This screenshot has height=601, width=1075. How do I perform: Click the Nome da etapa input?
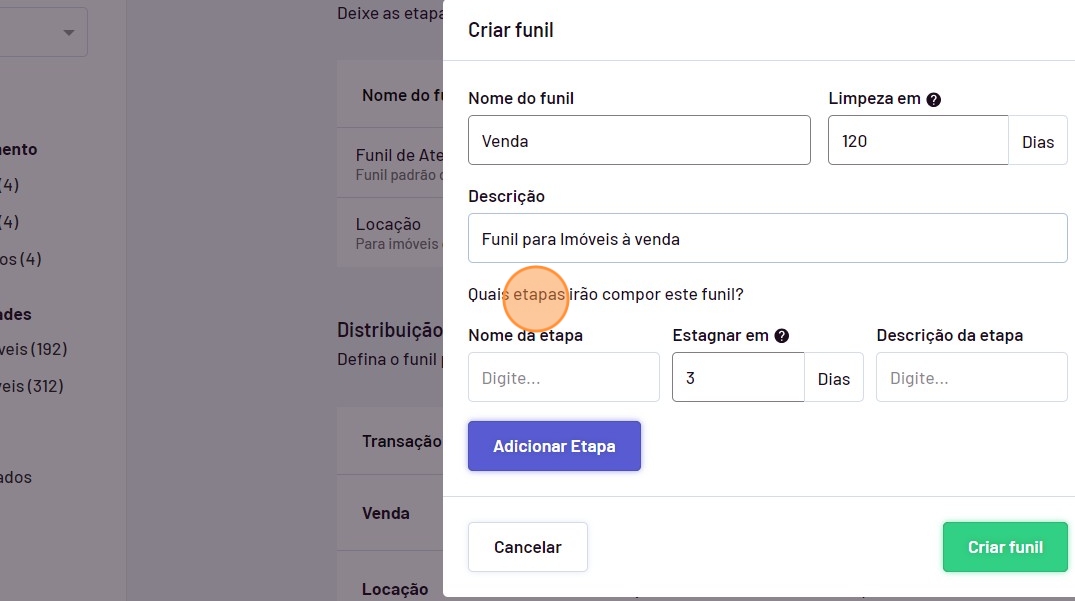tap(563, 378)
